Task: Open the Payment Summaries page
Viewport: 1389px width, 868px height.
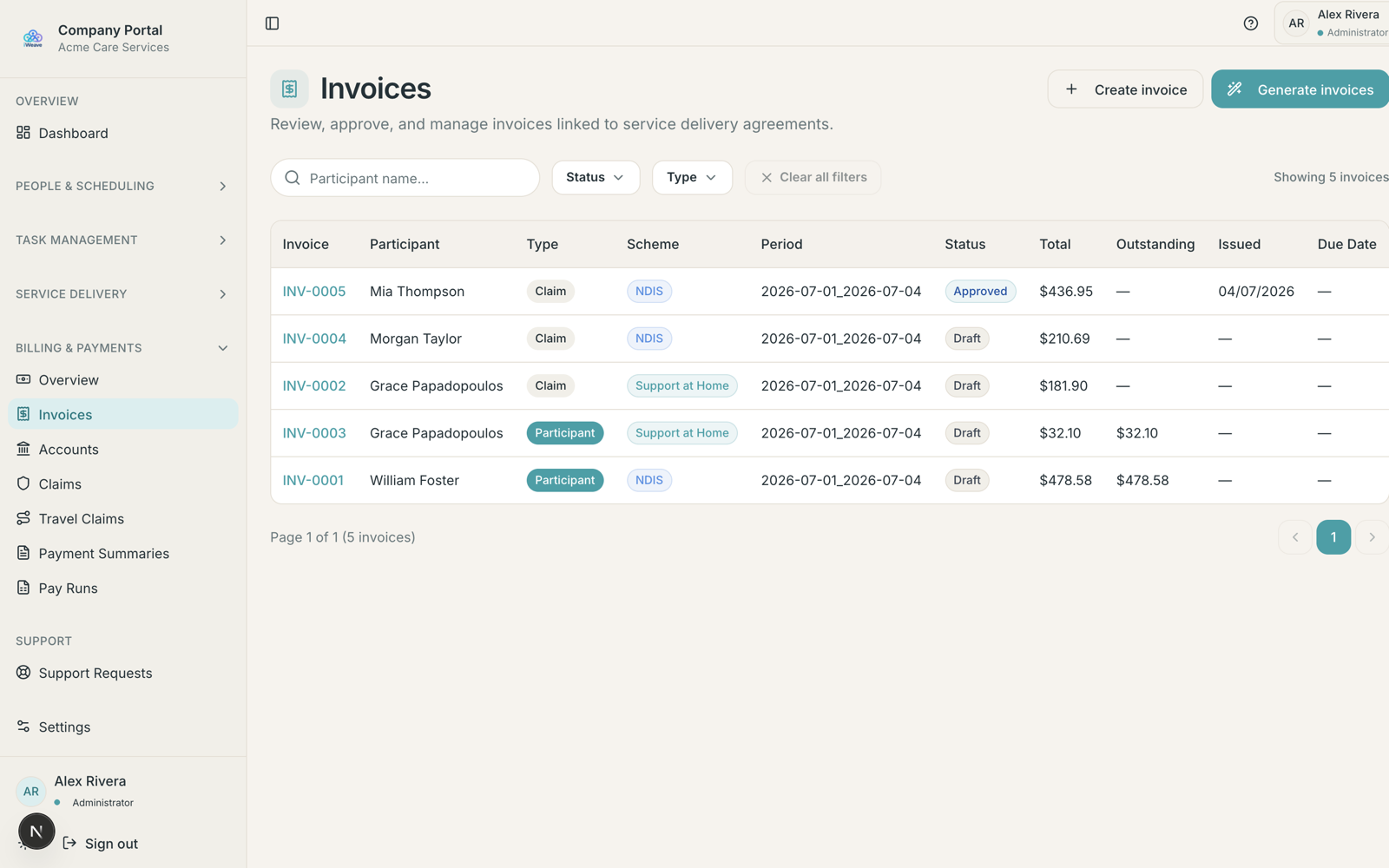Action: point(122,553)
